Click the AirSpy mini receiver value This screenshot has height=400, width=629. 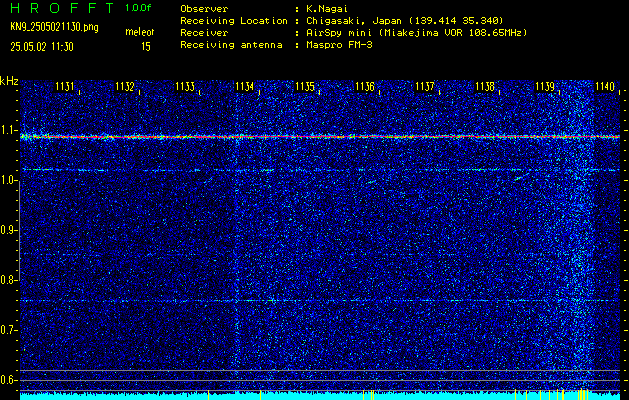[x=416, y=33]
